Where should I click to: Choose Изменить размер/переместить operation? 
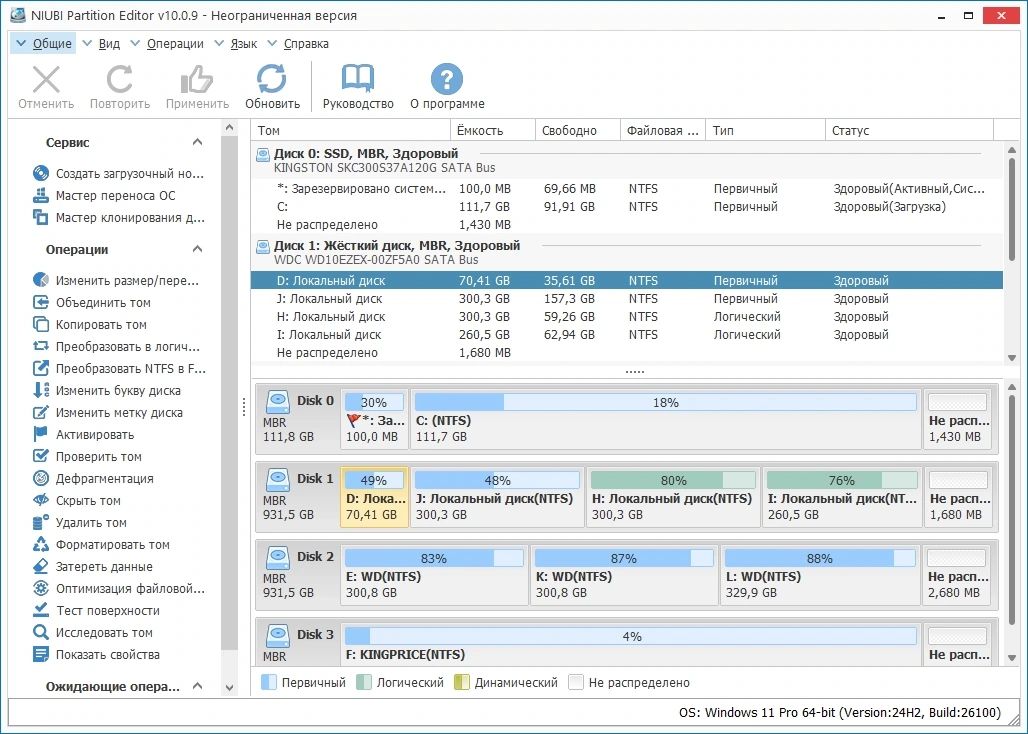pyautogui.click(x=116, y=280)
